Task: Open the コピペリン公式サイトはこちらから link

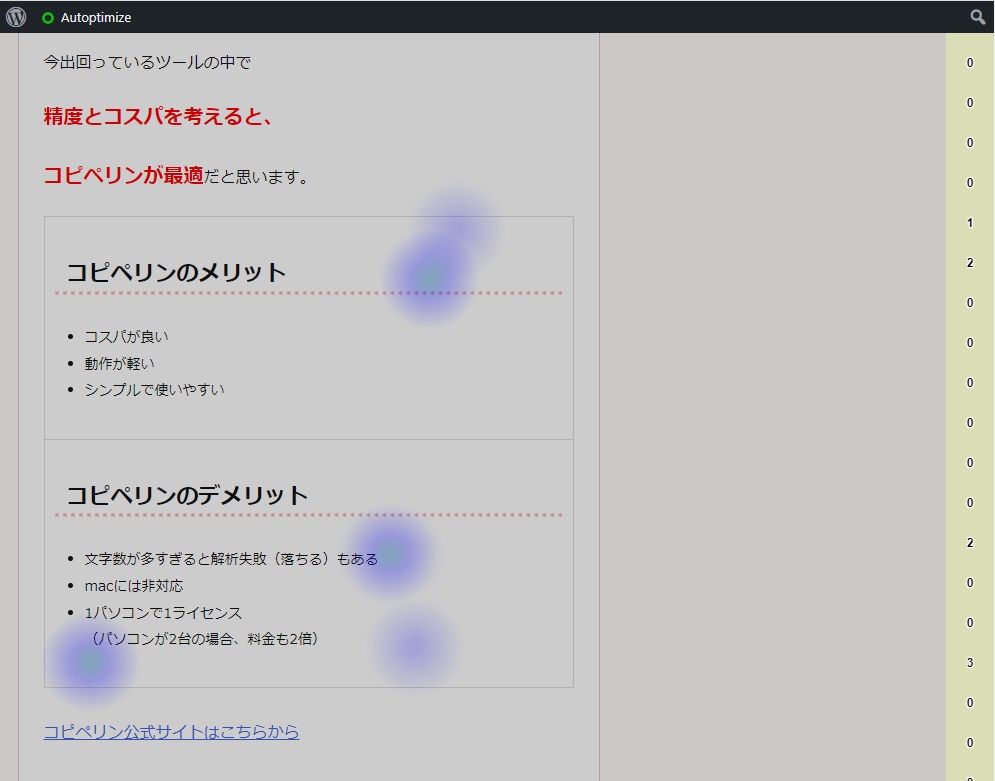Action: point(171,732)
